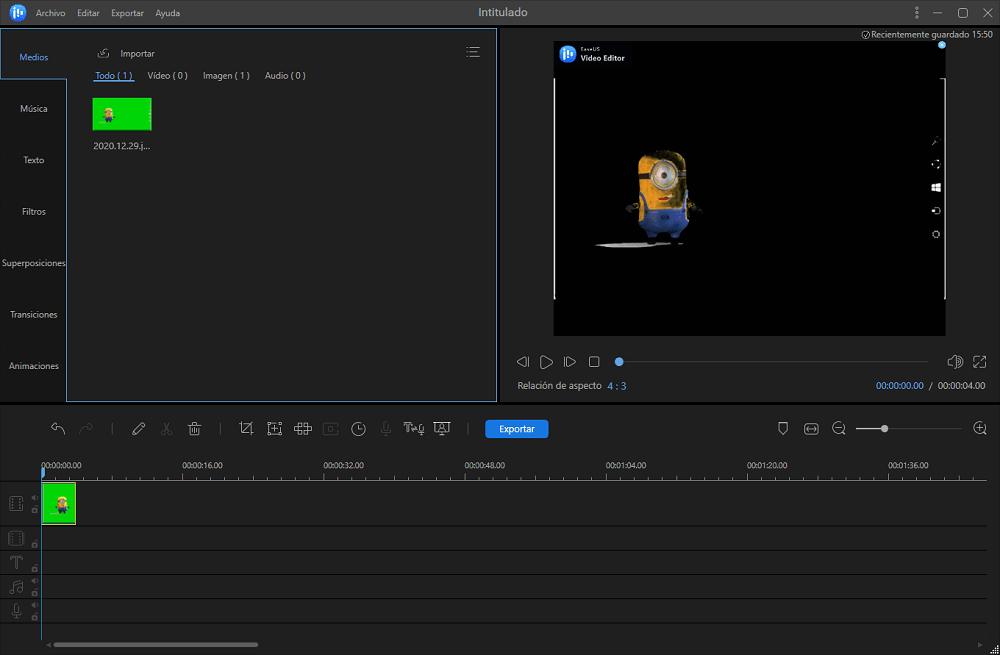
Task: Mute the voiceover track
Action: point(35,605)
